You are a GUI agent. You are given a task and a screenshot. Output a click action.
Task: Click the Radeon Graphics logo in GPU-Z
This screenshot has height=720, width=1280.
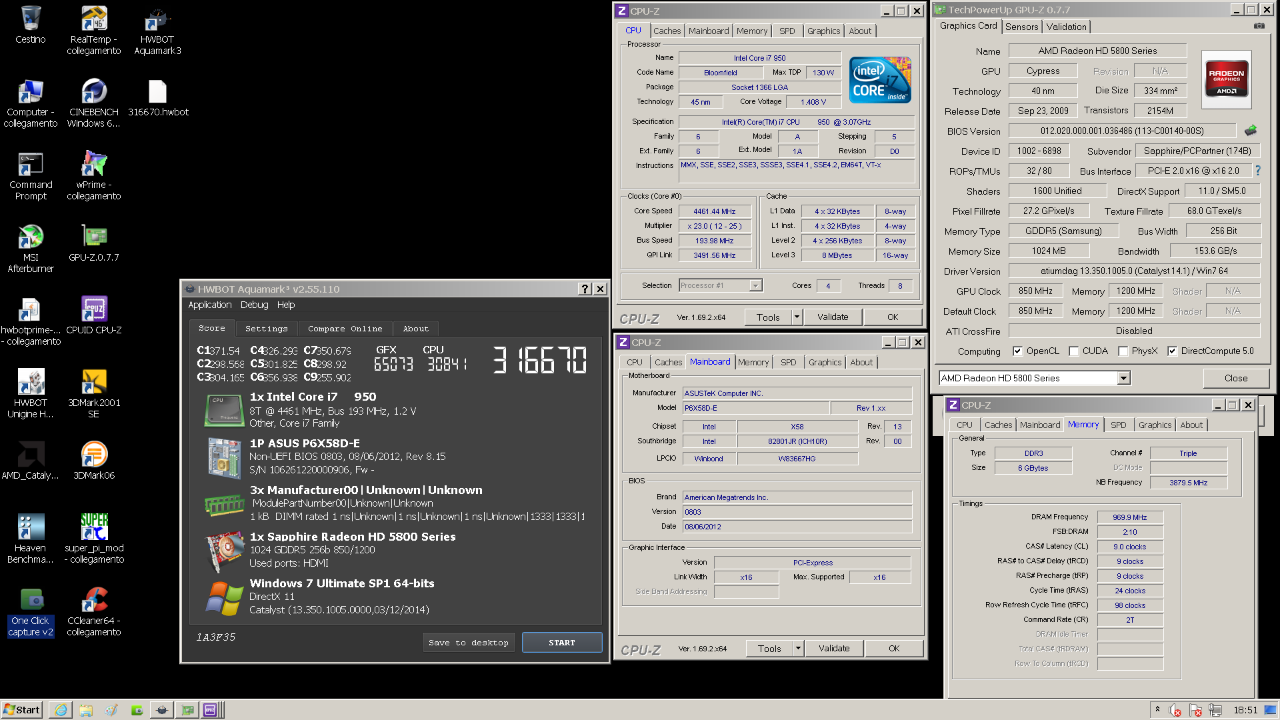tap(1226, 79)
